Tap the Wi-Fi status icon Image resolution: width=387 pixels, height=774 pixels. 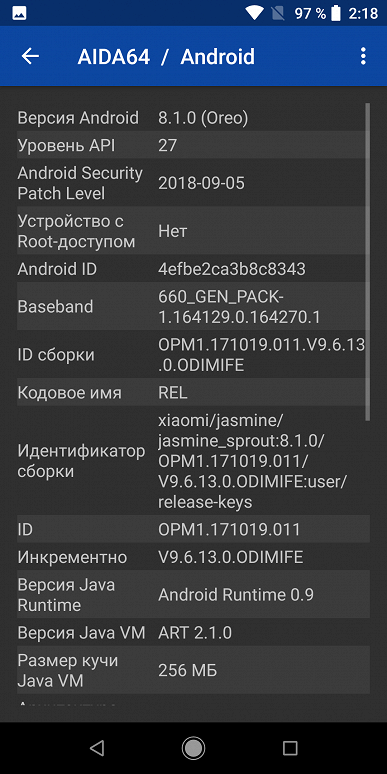click(x=255, y=13)
